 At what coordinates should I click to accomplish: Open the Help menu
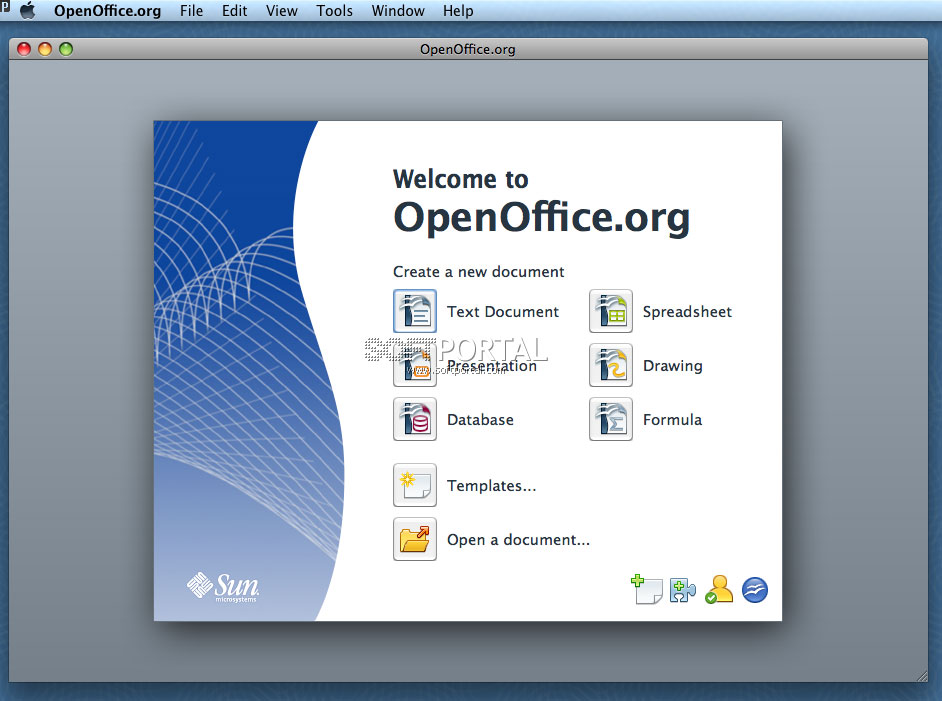click(458, 11)
